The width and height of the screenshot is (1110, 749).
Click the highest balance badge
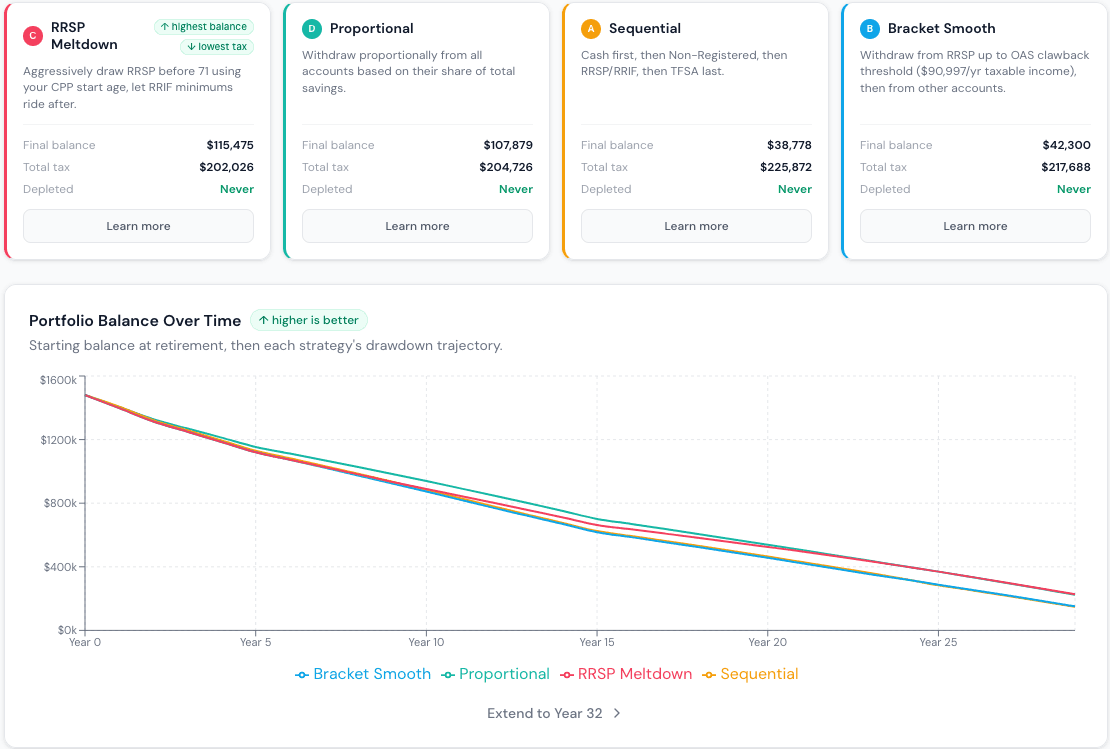[204, 27]
